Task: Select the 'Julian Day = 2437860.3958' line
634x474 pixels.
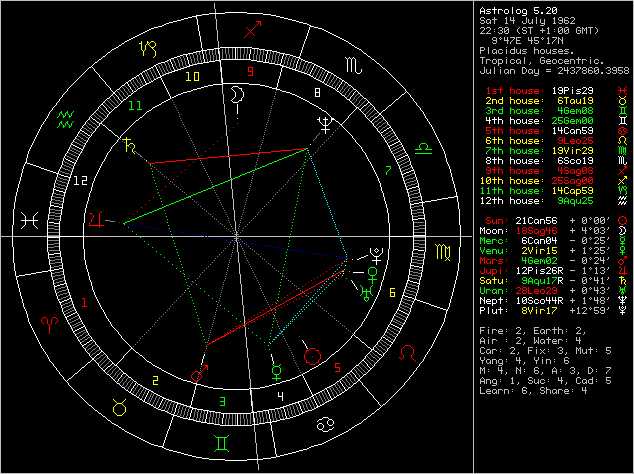Action: pos(554,71)
